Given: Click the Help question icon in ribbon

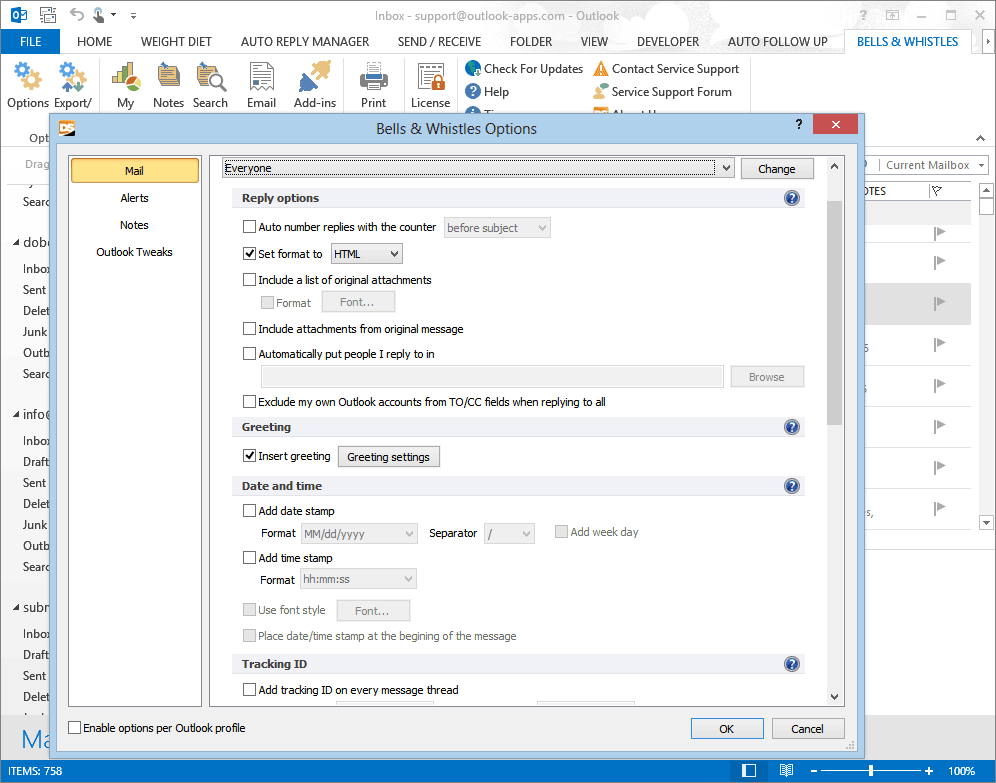Looking at the screenshot, I should [473, 91].
